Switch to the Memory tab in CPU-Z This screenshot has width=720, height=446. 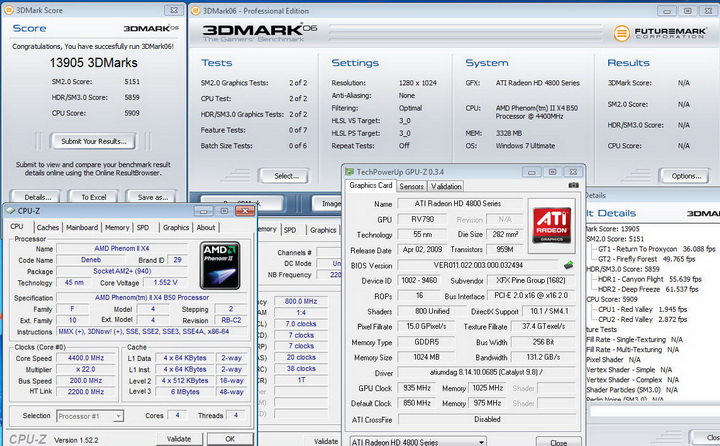pos(117,227)
